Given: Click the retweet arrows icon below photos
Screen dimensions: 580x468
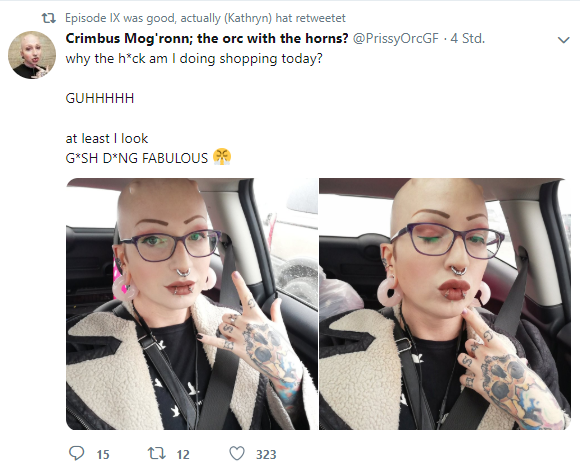Looking at the screenshot, I should 156,453.
